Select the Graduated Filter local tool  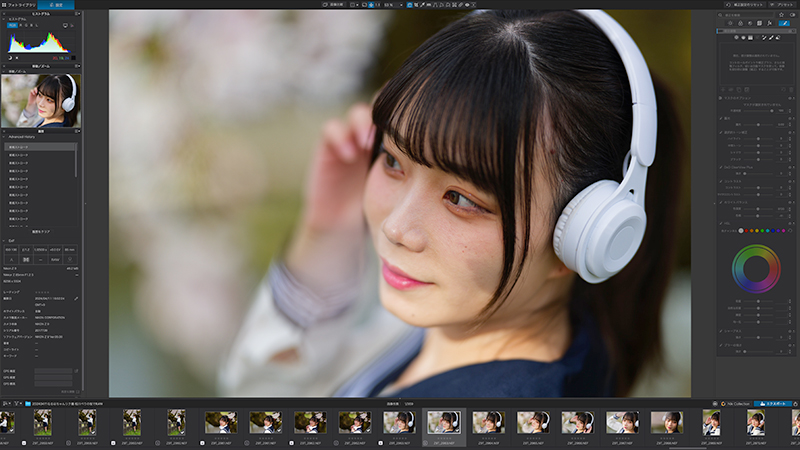(750, 37)
